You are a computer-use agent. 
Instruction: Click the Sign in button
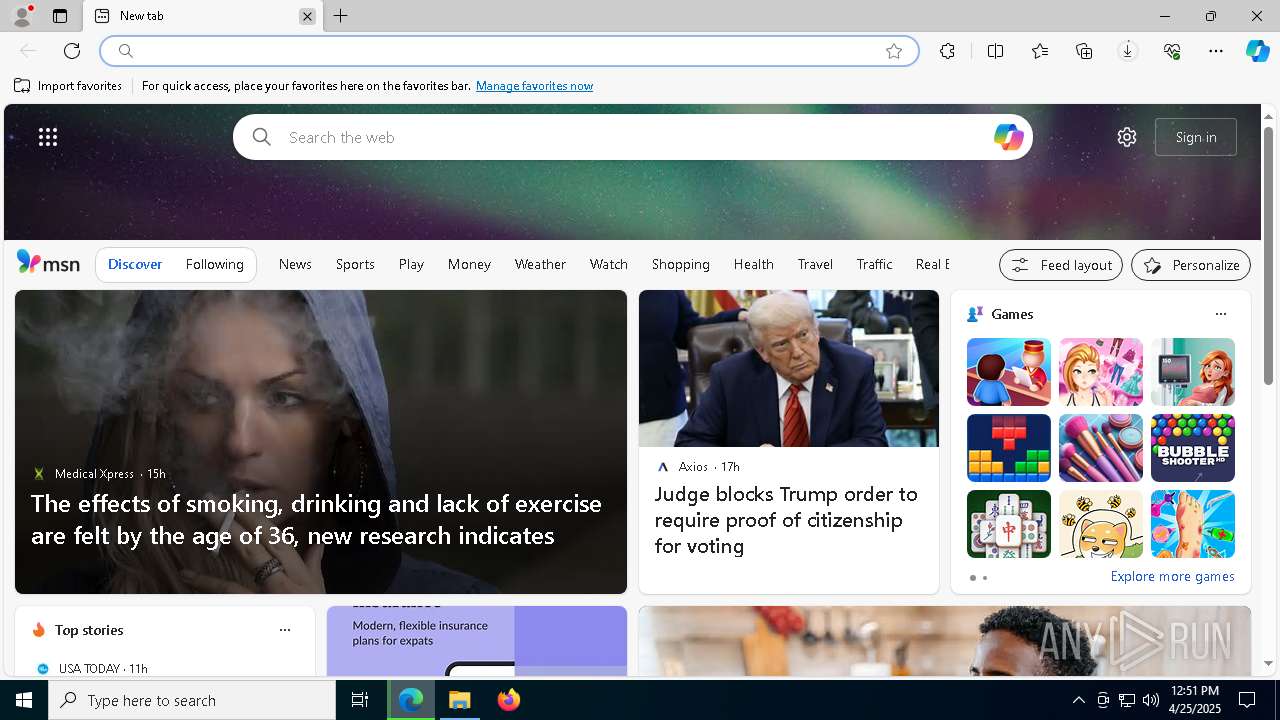pyautogui.click(x=1196, y=137)
